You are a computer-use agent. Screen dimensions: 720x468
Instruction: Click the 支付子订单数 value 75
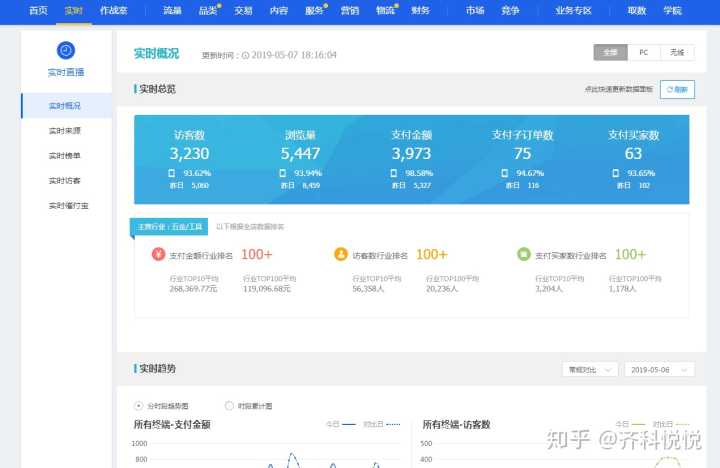pyautogui.click(x=523, y=153)
